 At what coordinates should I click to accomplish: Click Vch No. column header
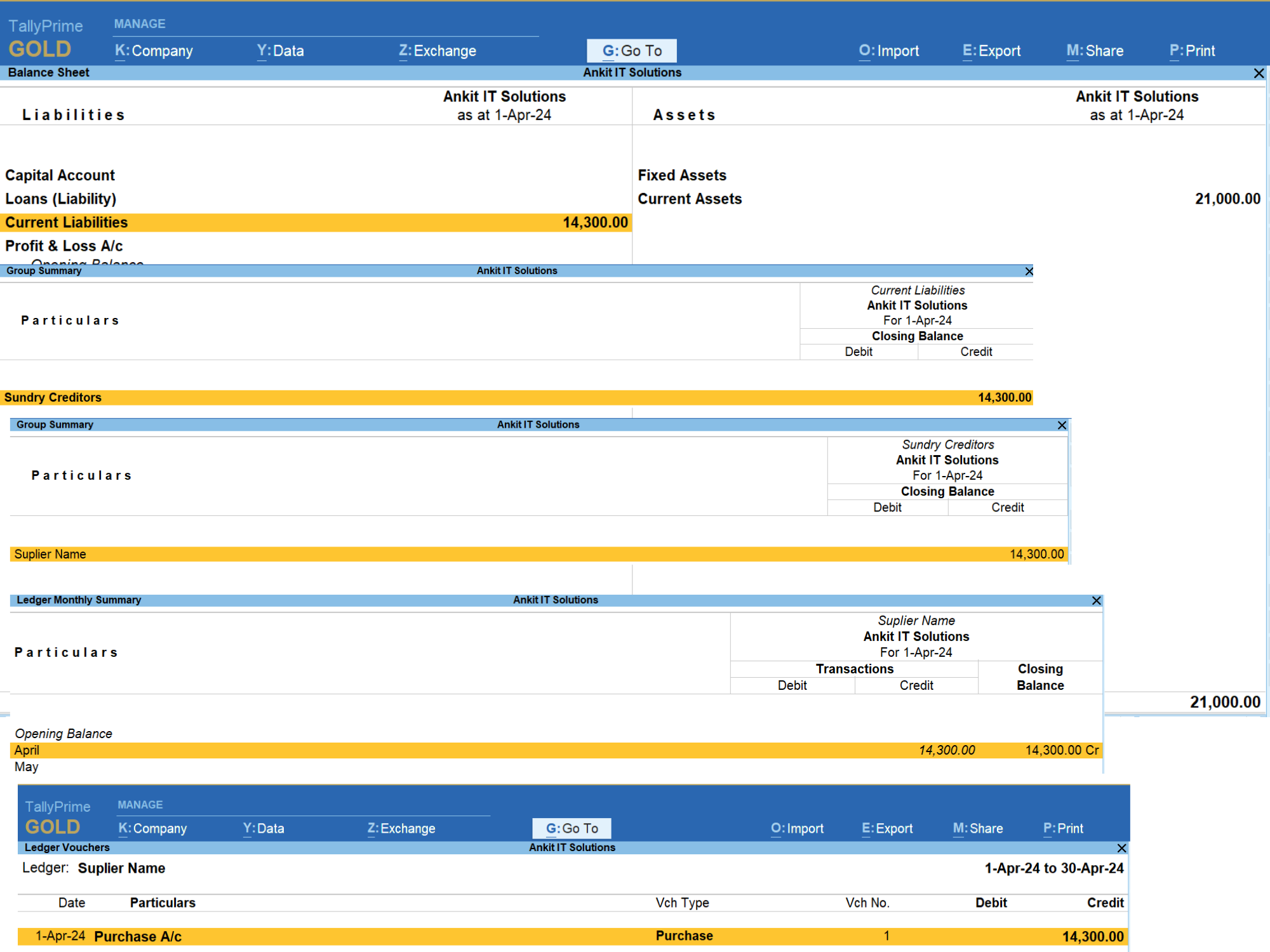tap(867, 902)
